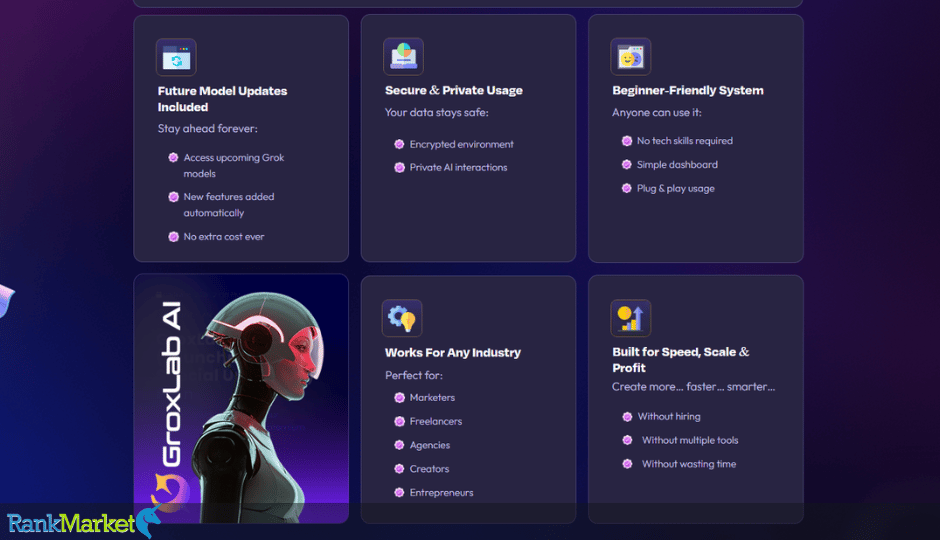Click bullet icon beside Entrepreneurs
This screenshot has width=940, height=540.
pos(399,493)
